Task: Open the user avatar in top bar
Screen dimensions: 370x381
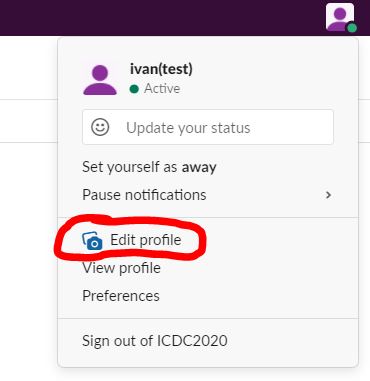Action: point(340,17)
